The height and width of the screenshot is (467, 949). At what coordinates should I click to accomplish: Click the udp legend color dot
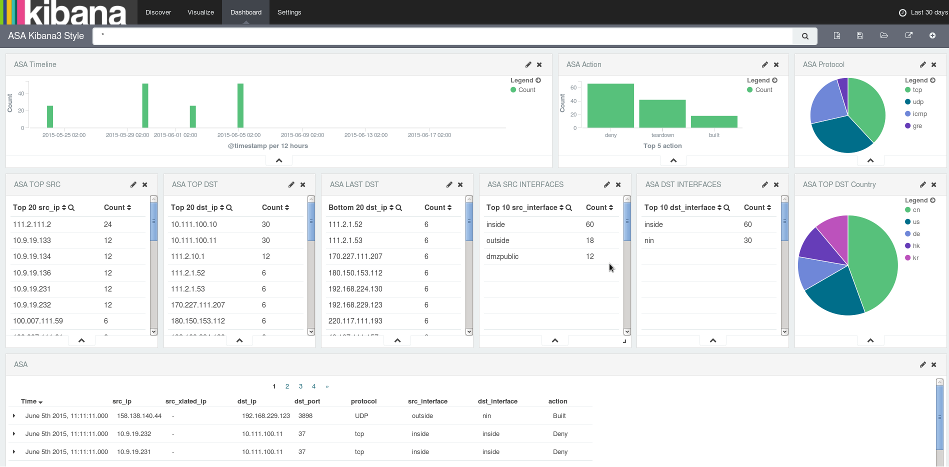pyautogui.click(x=908, y=102)
